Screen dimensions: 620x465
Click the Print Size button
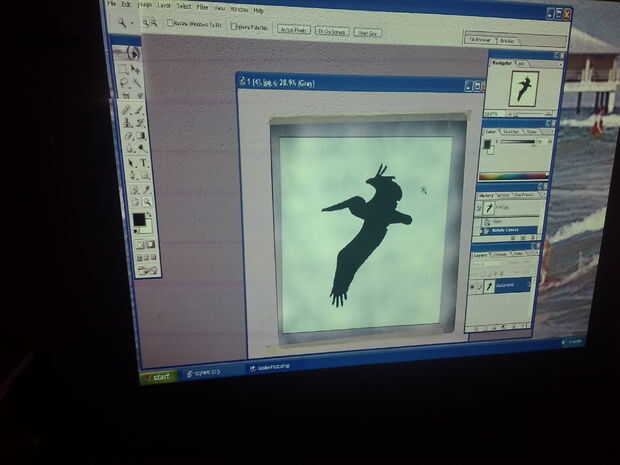click(367, 33)
